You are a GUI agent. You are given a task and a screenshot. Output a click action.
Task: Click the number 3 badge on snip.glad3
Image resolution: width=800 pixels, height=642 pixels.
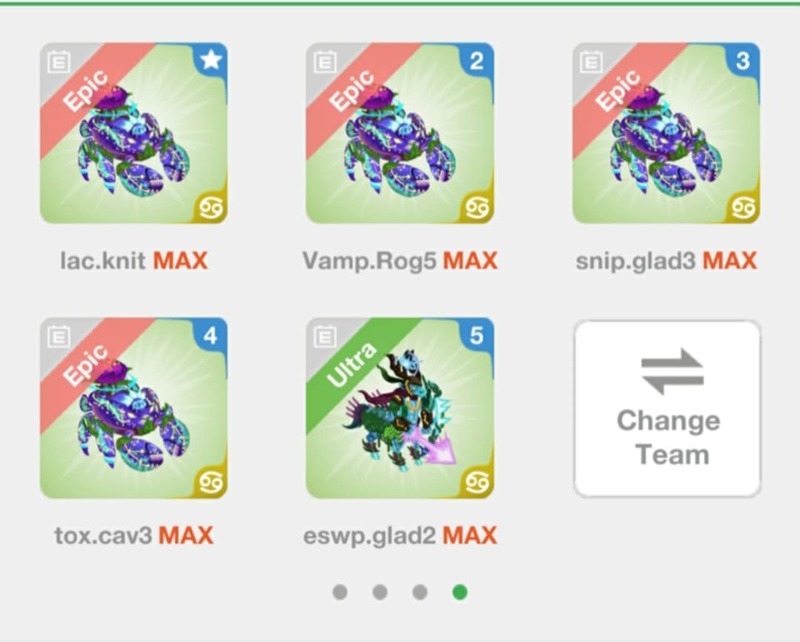click(743, 61)
